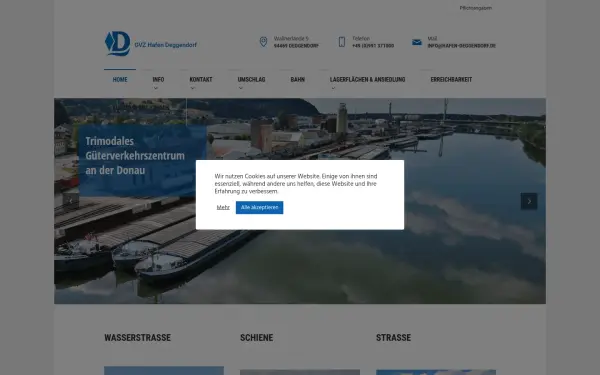Image resolution: width=600 pixels, height=375 pixels.
Task: Open the Erreichbarkeit menu item
Action: point(451,80)
